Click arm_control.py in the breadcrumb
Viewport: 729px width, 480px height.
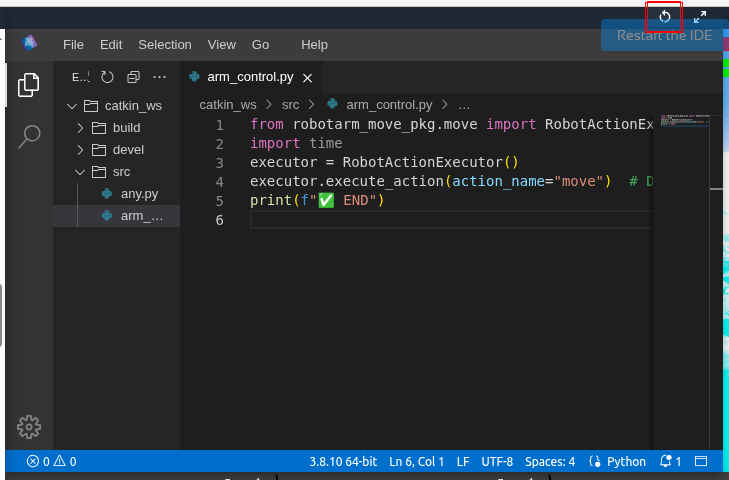coord(389,105)
